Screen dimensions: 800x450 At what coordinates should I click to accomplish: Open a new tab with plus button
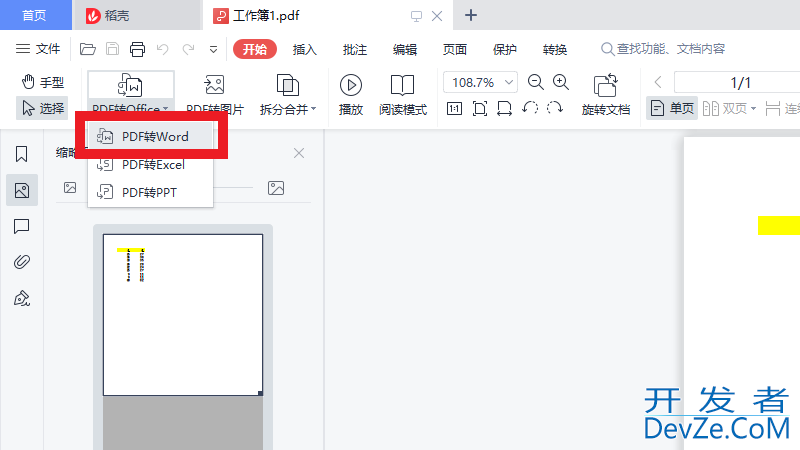470,15
